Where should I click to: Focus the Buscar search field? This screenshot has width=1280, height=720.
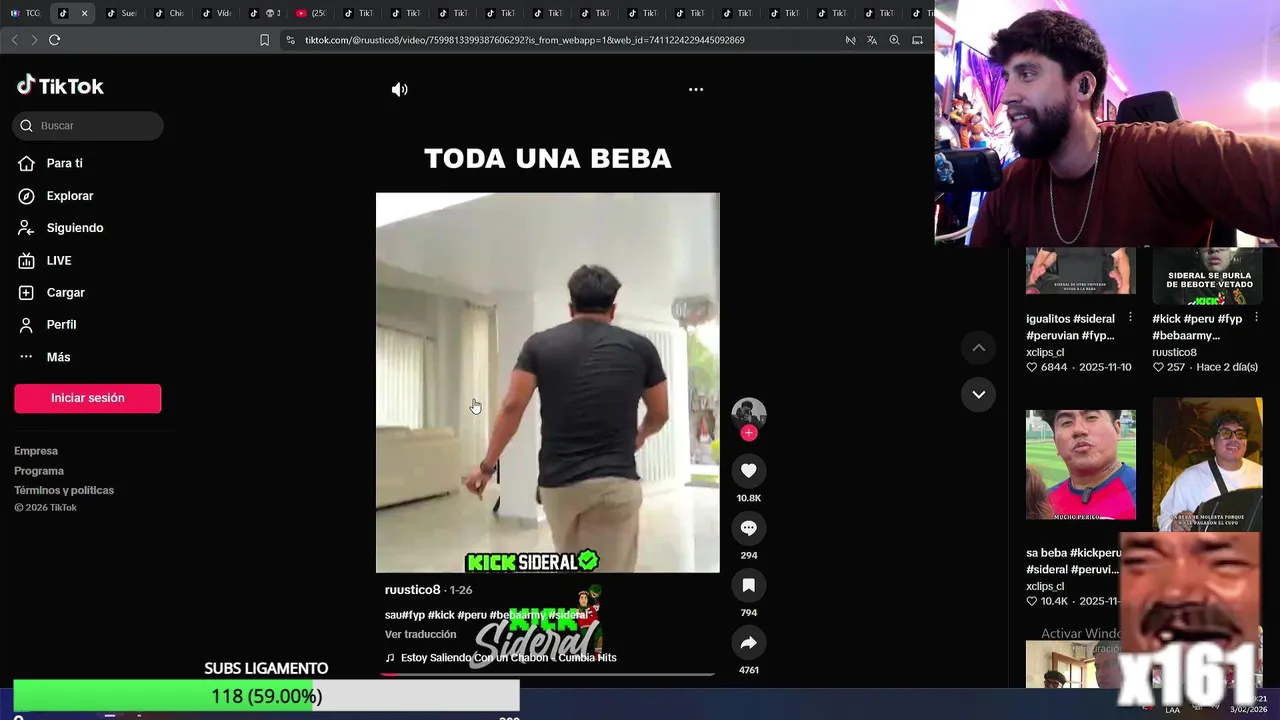pos(88,126)
